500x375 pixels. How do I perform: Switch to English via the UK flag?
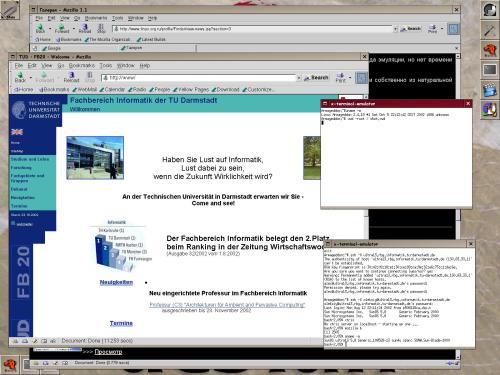17,132
